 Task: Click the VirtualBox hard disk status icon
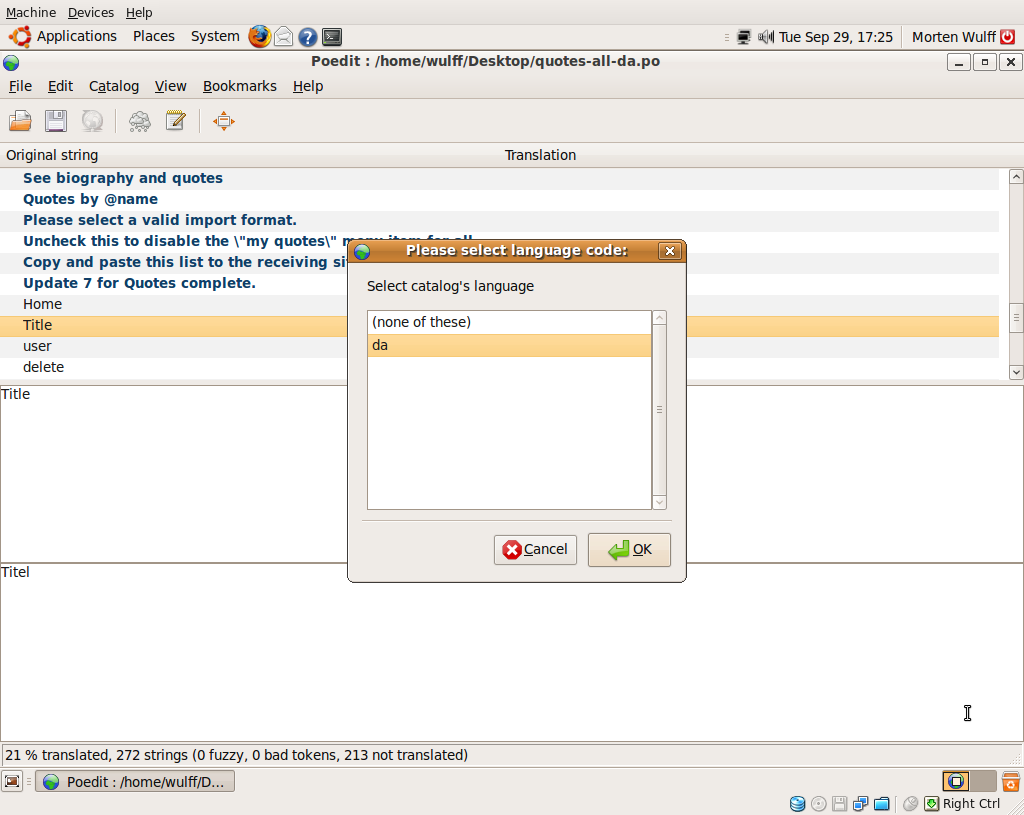click(x=797, y=804)
